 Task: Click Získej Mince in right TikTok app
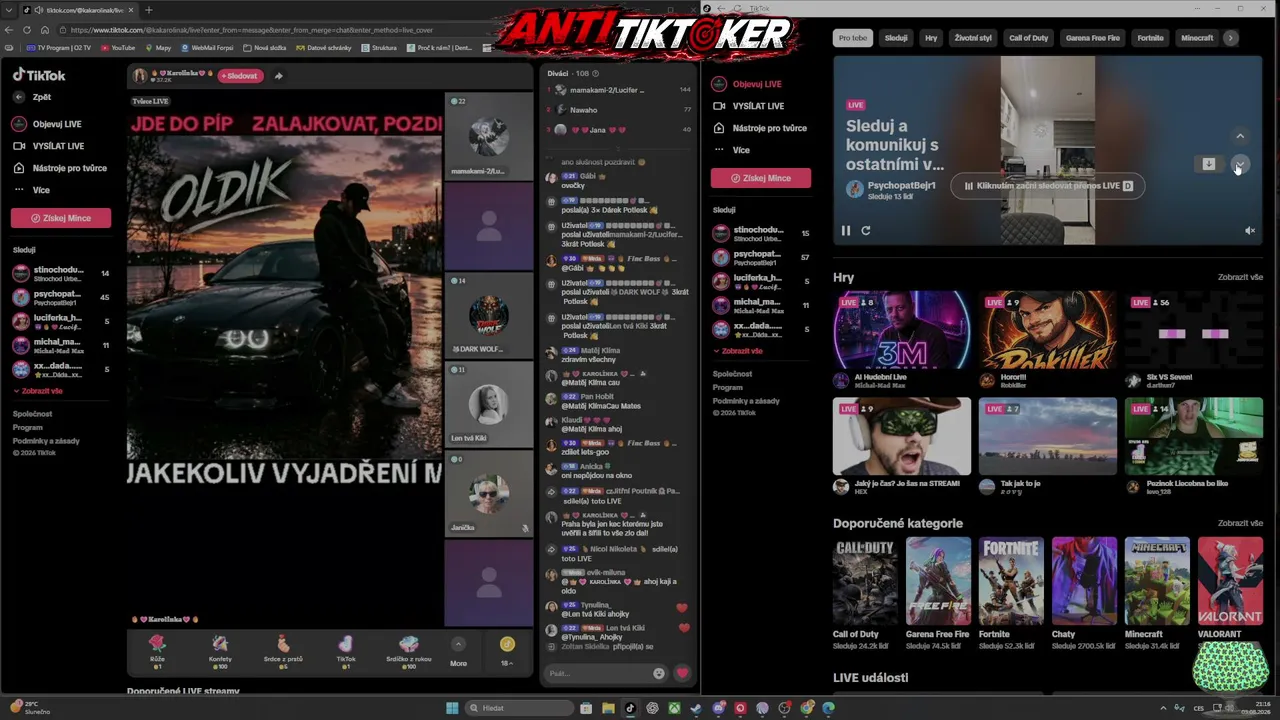point(761,178)
